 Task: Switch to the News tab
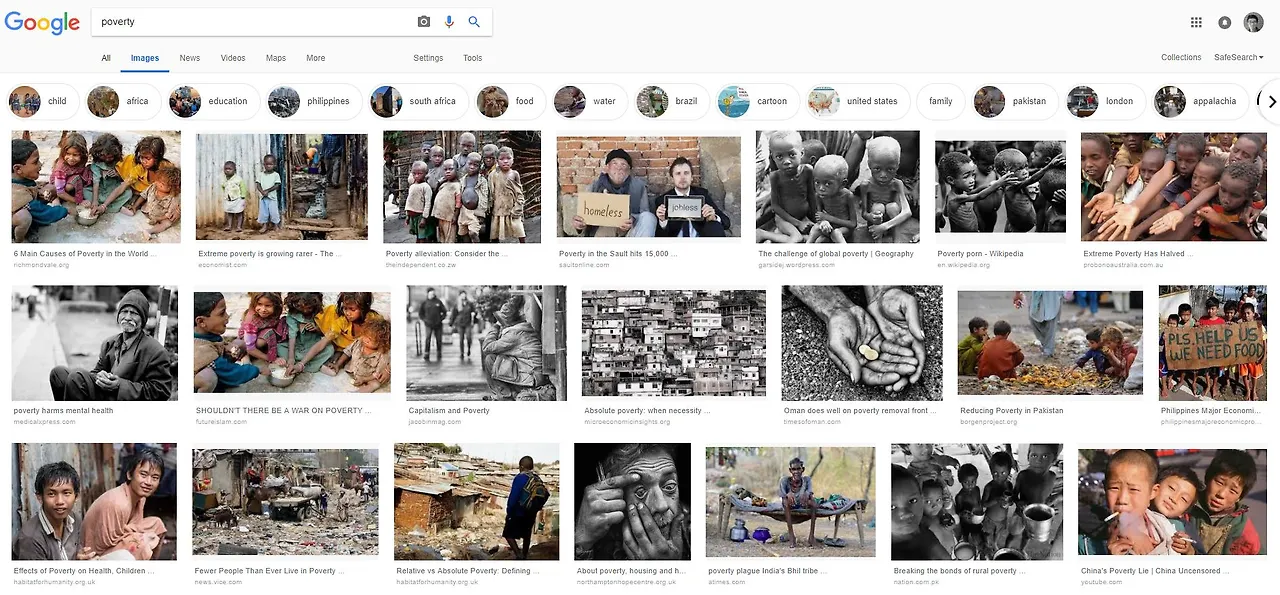(190, 58)
